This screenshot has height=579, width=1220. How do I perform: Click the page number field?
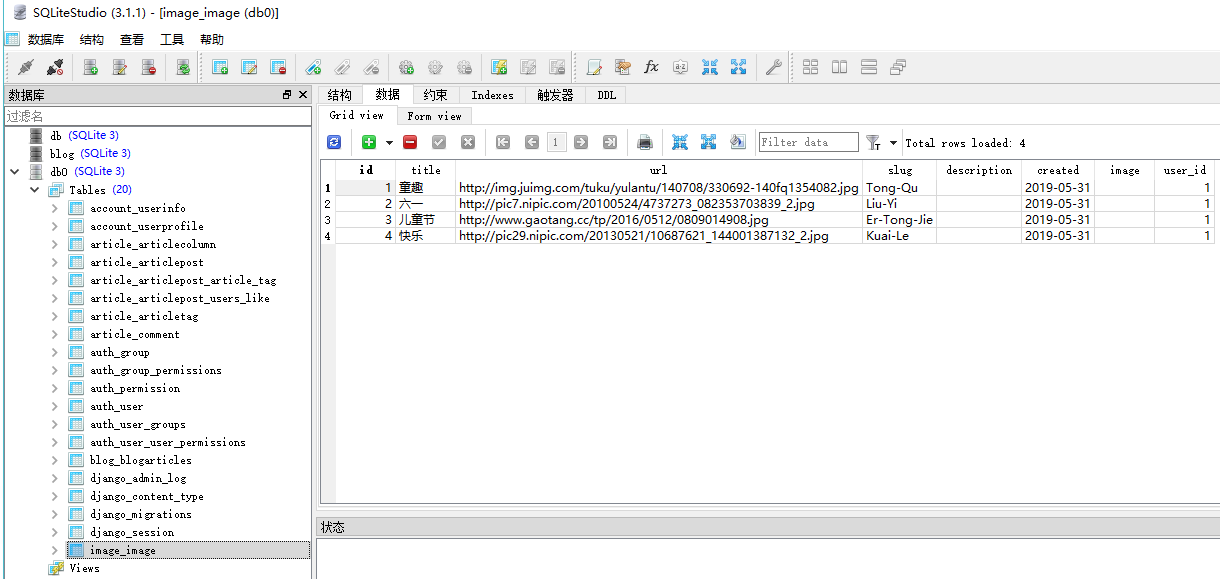pyautogui.click(x=556, y=142)
